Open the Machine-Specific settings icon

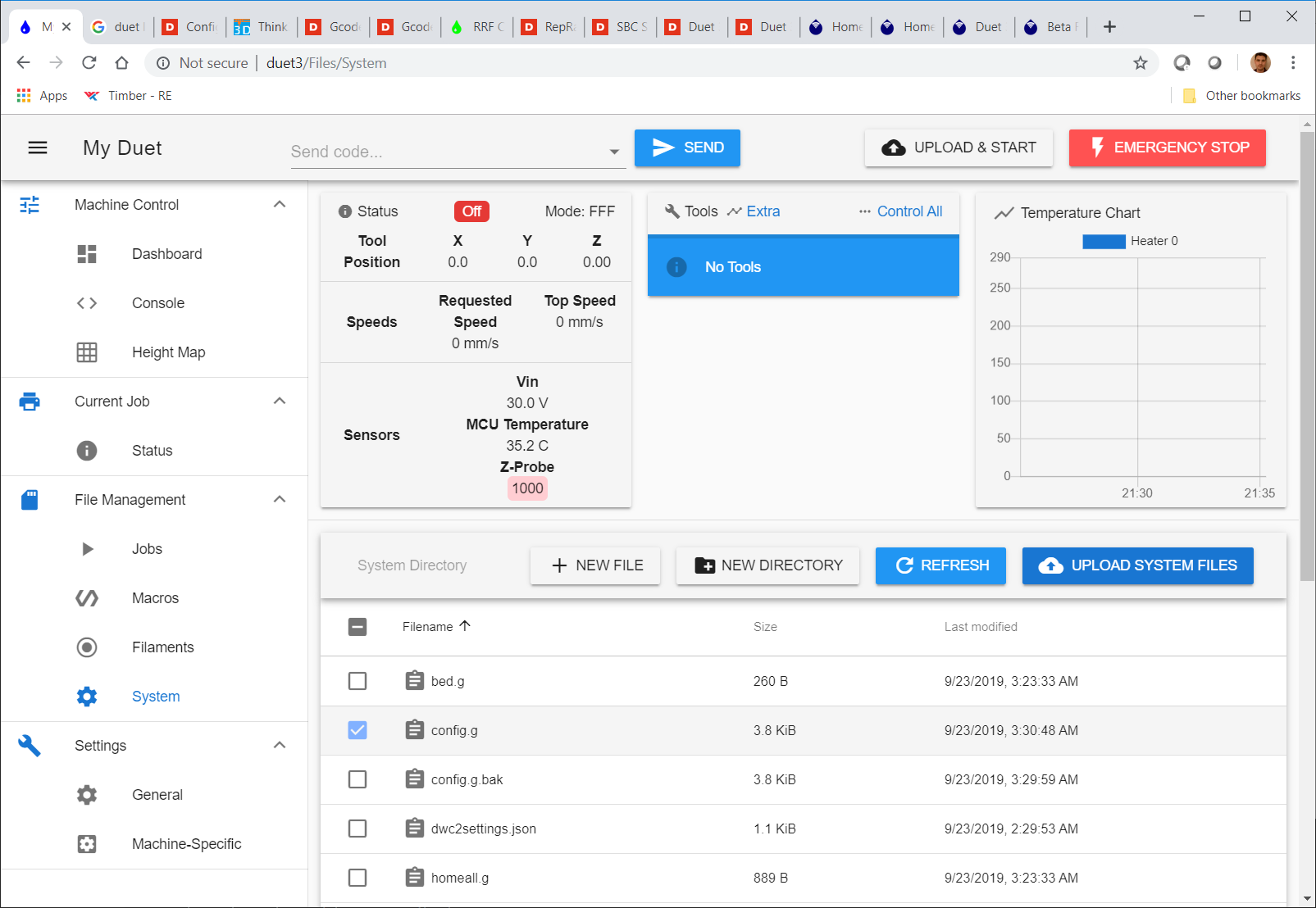coord(87,844)
